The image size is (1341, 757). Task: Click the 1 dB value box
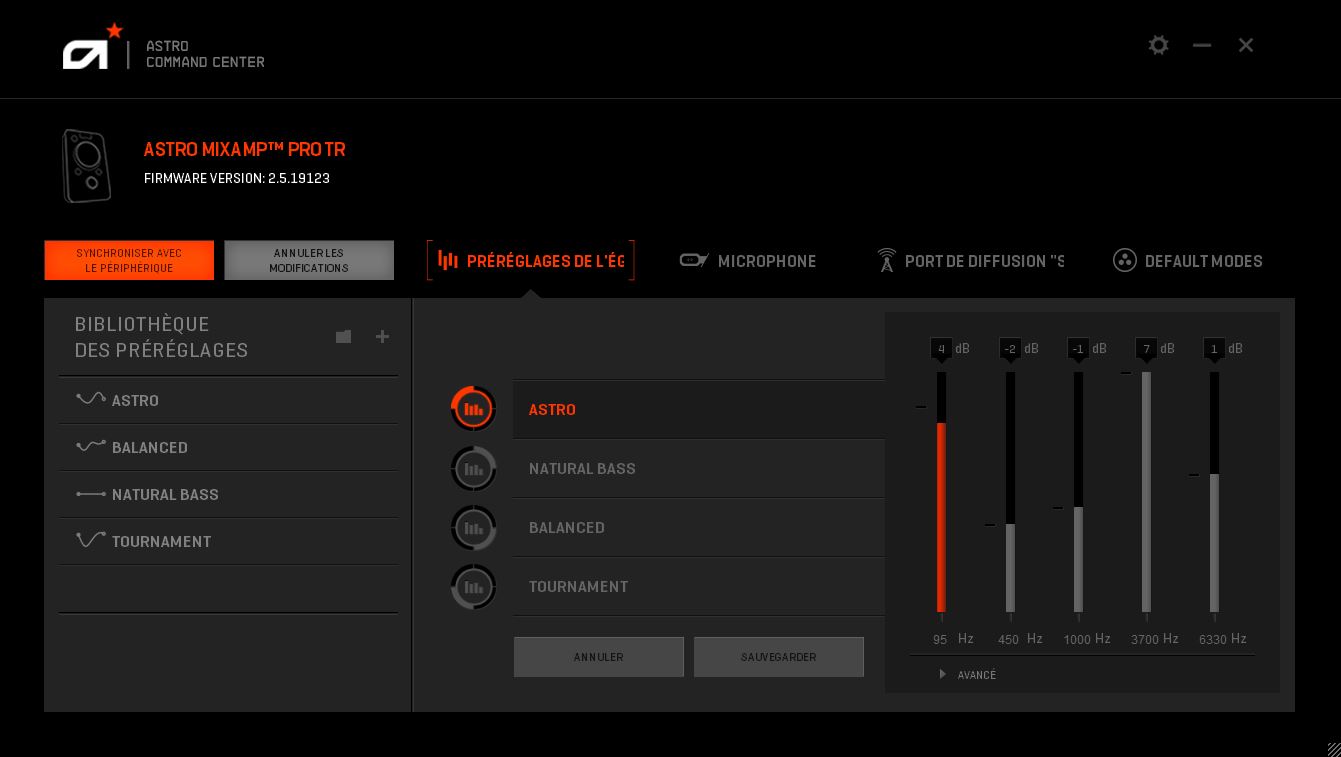pyautogui.click(x=1214, y=349)
